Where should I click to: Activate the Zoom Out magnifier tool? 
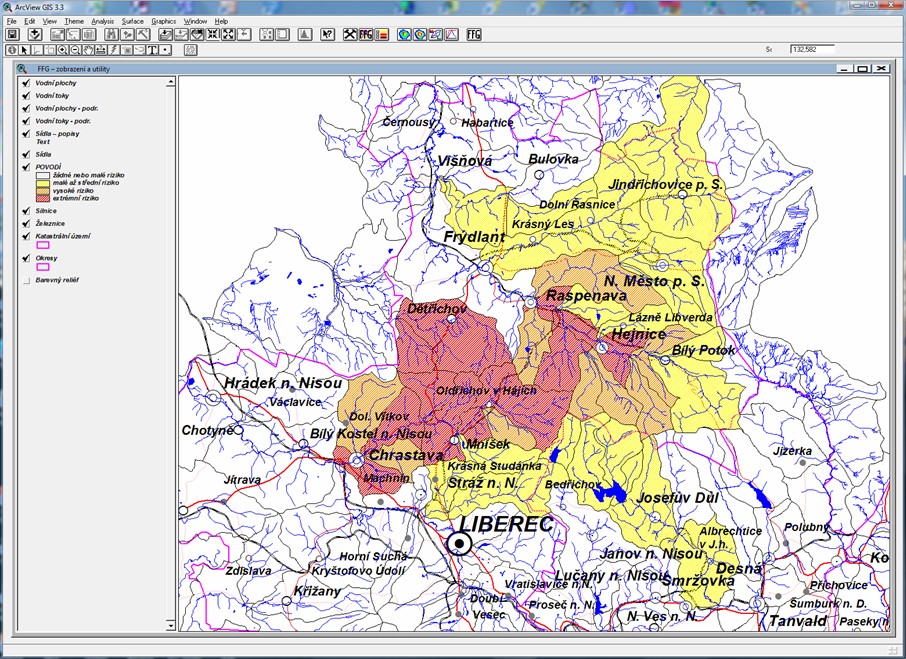(x=75, y=49)
